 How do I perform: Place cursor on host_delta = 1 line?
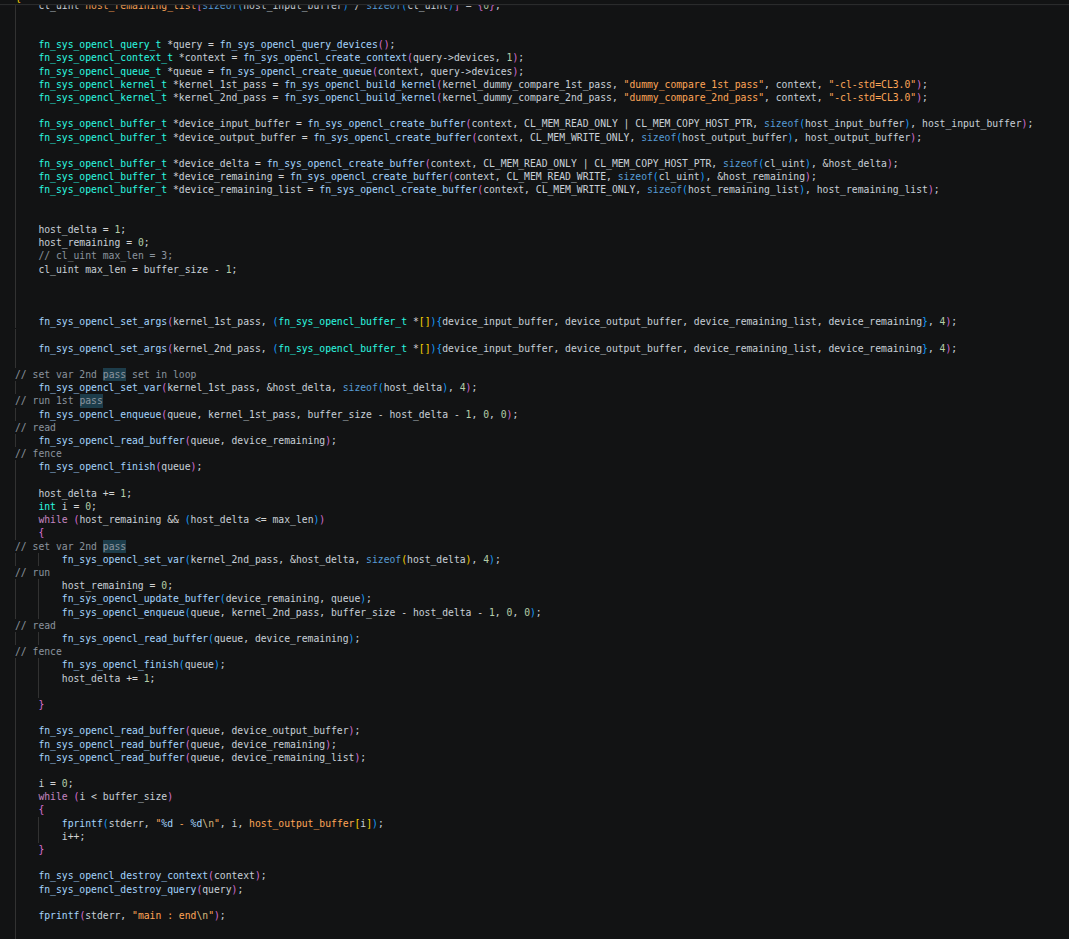click(82, 230)
